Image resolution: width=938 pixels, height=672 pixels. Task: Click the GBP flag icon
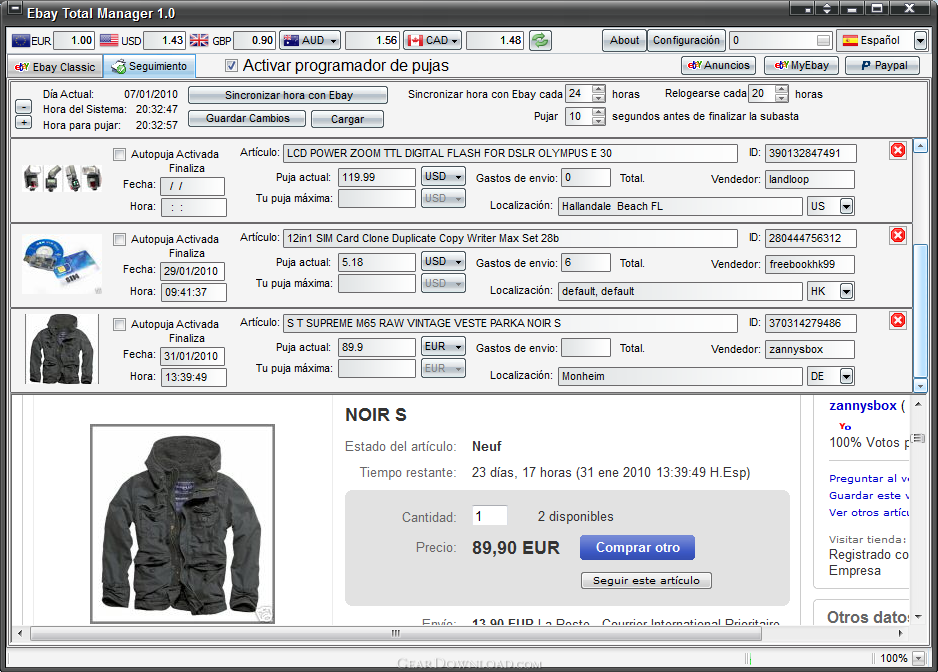(x=199, y=41)
